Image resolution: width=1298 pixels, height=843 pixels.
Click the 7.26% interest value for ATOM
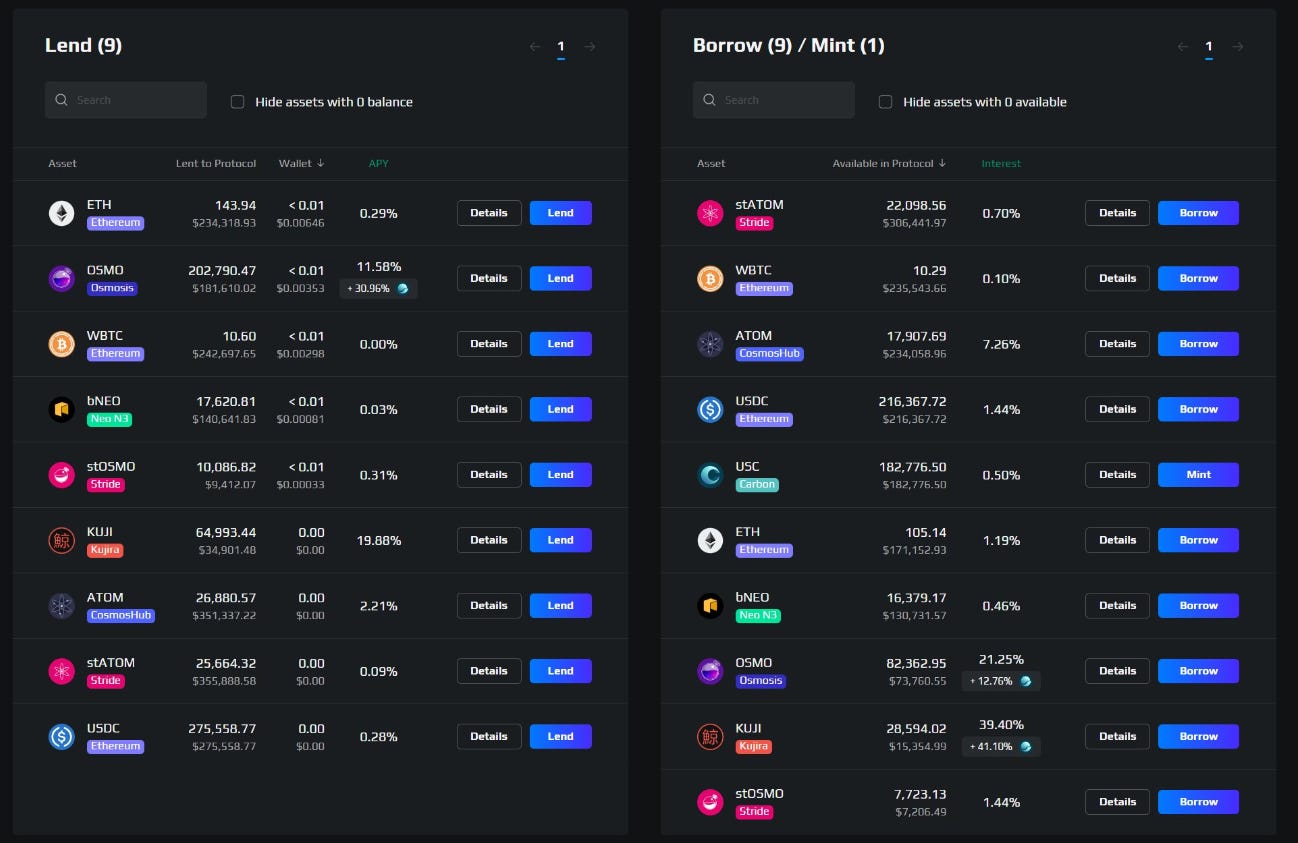(x=1001, y=344)
